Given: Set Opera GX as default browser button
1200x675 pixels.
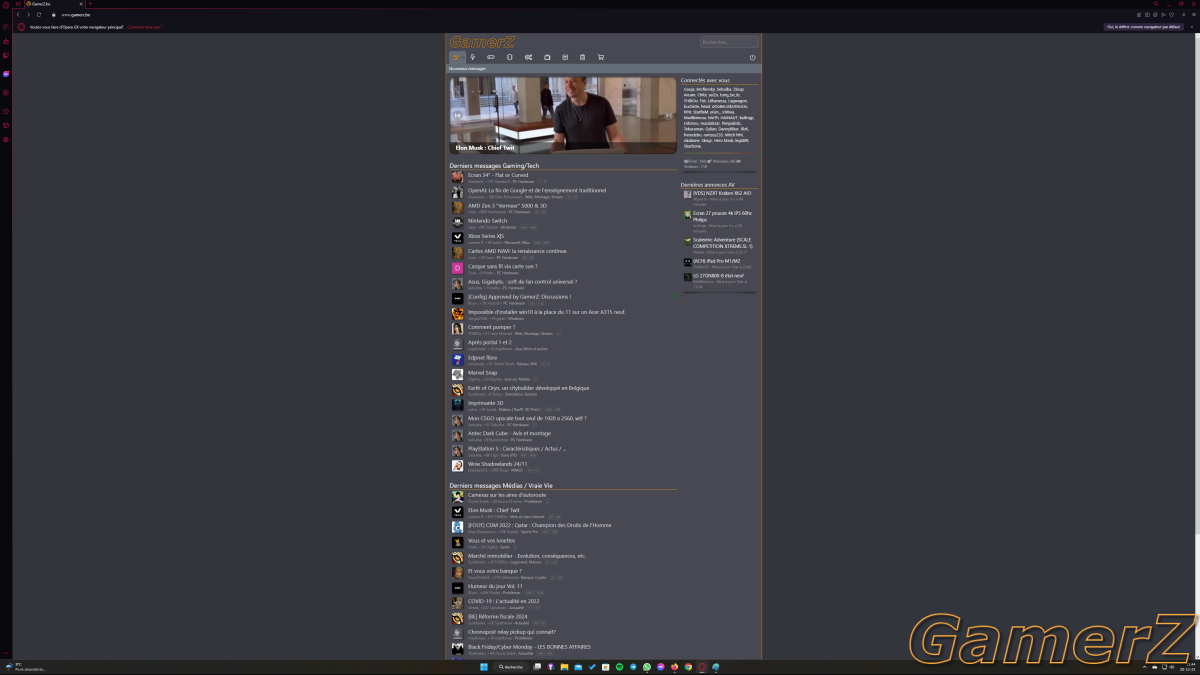Looking at the screenshot, I should pos(1144,27).
